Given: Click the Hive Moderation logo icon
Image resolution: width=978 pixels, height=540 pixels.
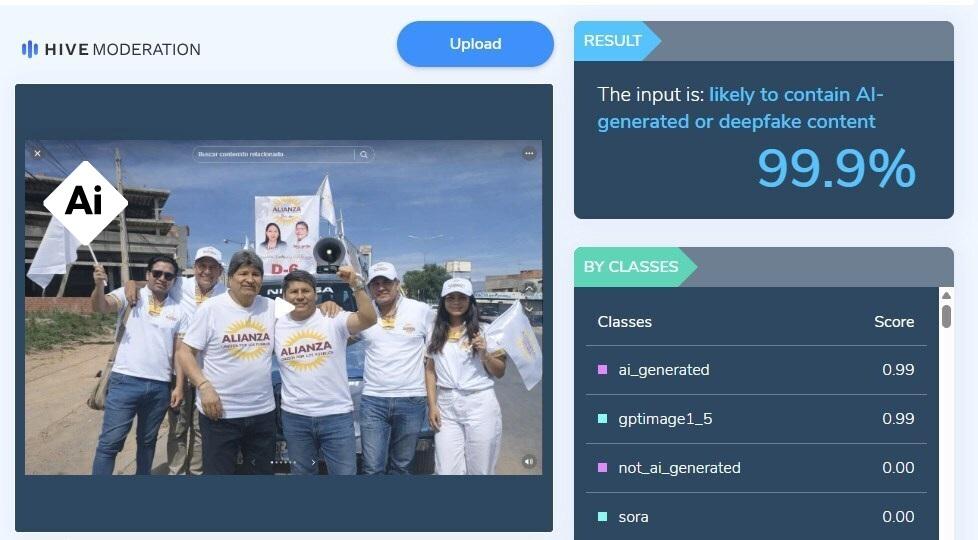Looking at the screenshot, I should coord(29,49).
